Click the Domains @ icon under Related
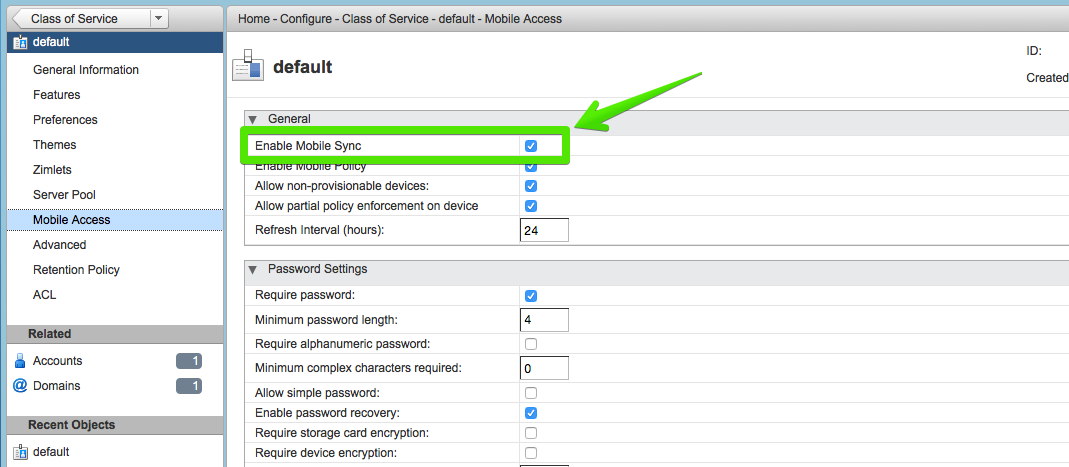 [19, 386]
